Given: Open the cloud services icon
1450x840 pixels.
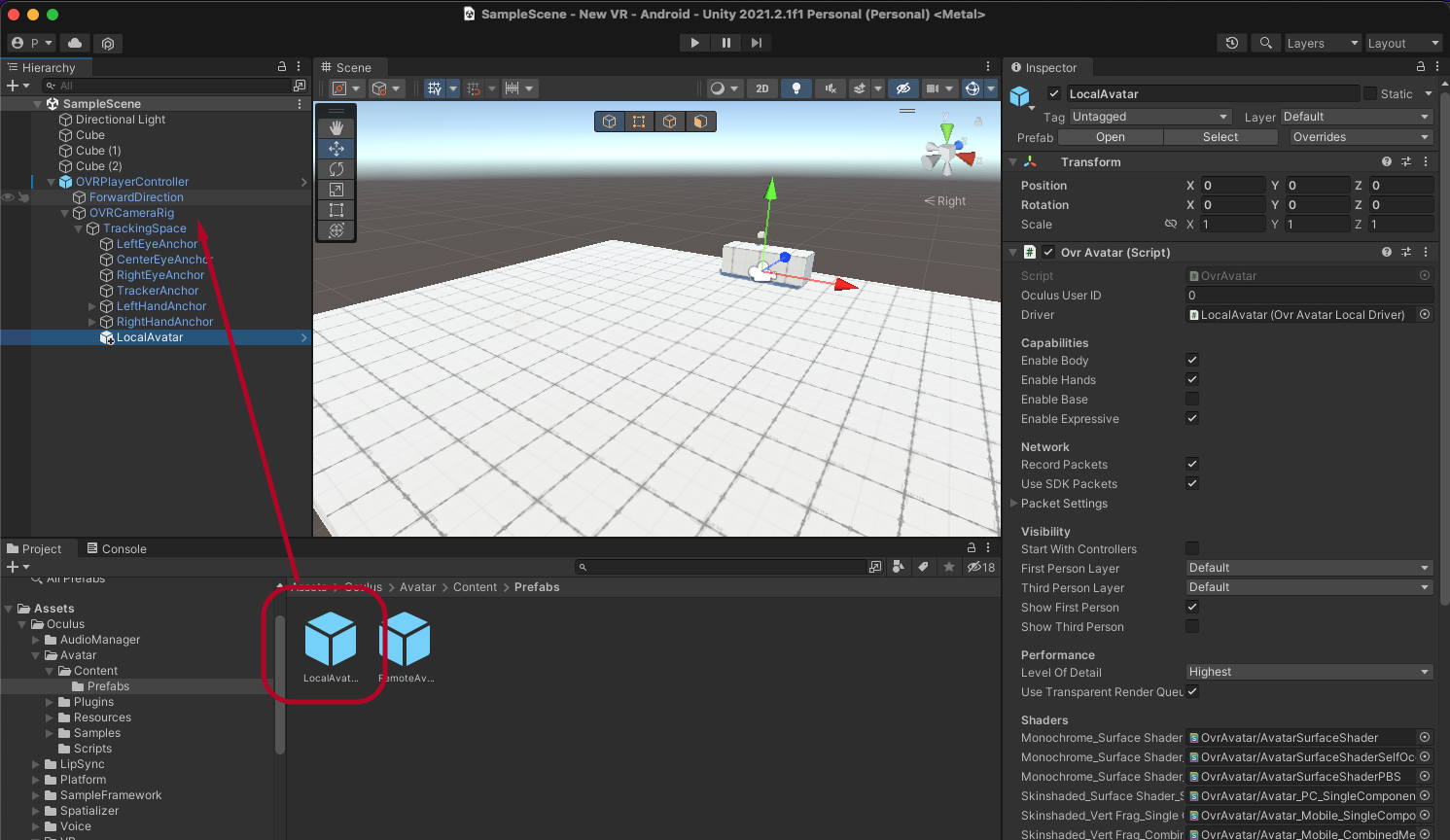Looking at the screenshot, I should click(x=75, y=43).
